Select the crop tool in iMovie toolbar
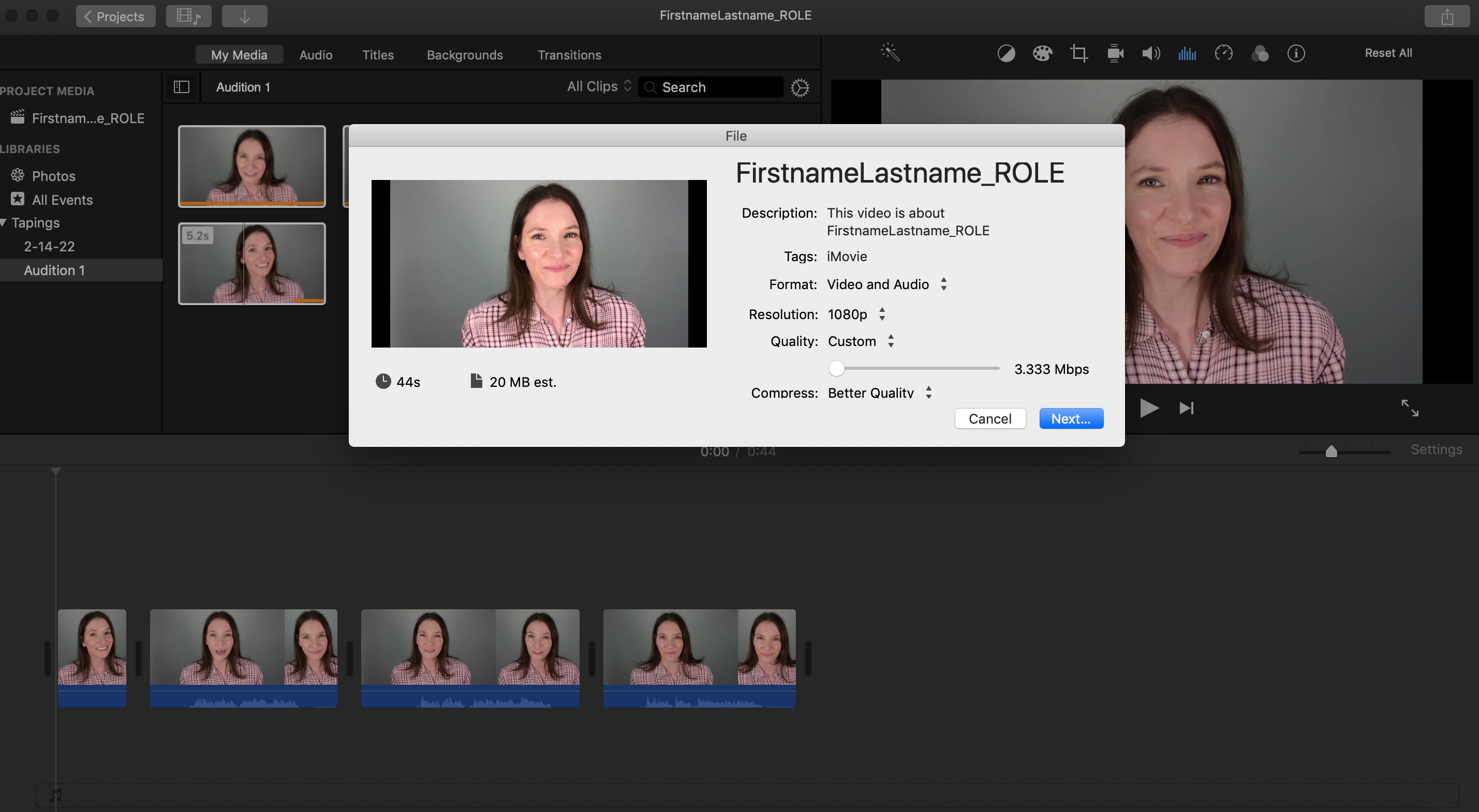This screenshot has height=812, width=1479. coord(1078,53)
